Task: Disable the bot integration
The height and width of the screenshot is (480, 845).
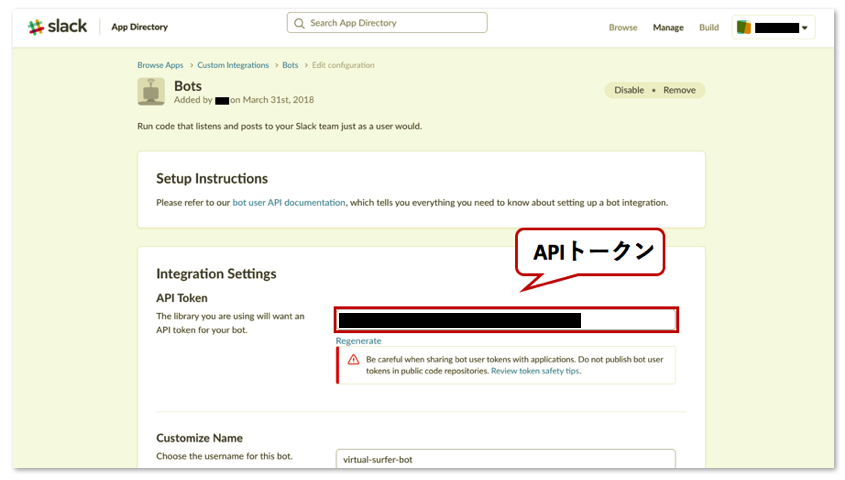Action: coord(629,90)
